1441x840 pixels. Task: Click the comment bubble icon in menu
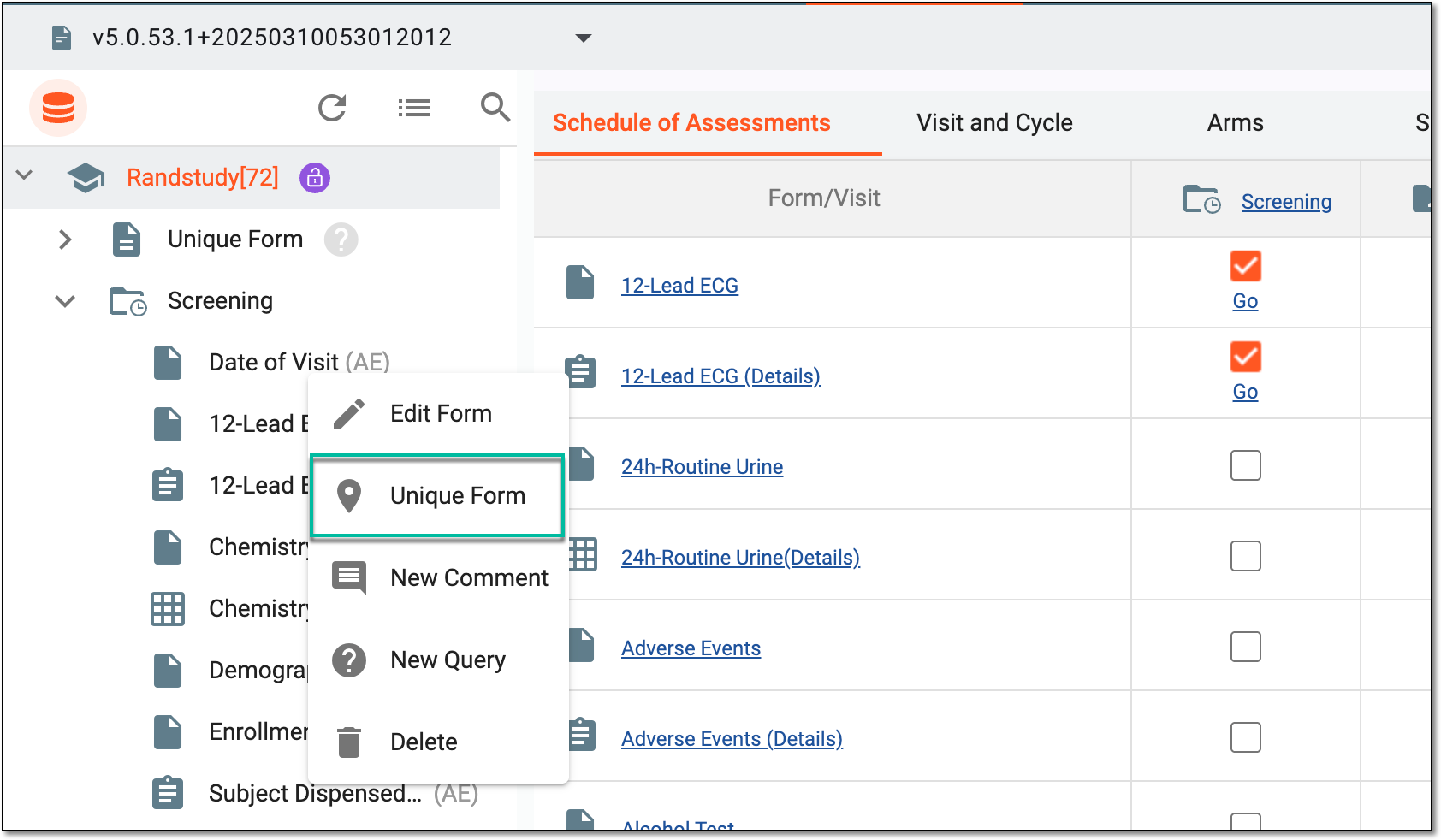tap(349, 578)
